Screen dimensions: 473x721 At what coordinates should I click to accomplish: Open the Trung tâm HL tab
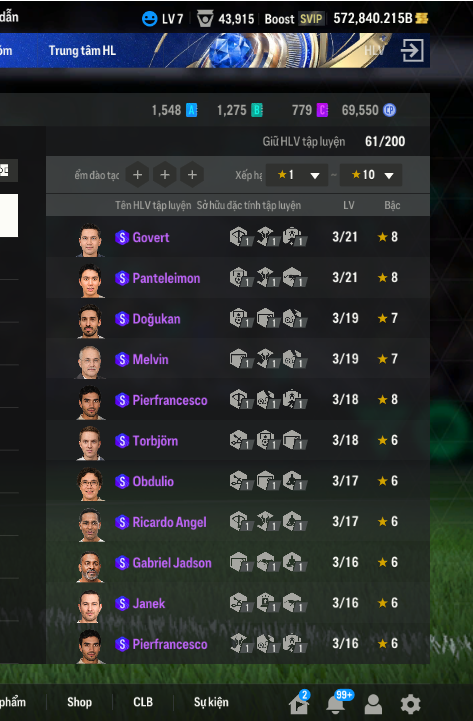point(82,51)
